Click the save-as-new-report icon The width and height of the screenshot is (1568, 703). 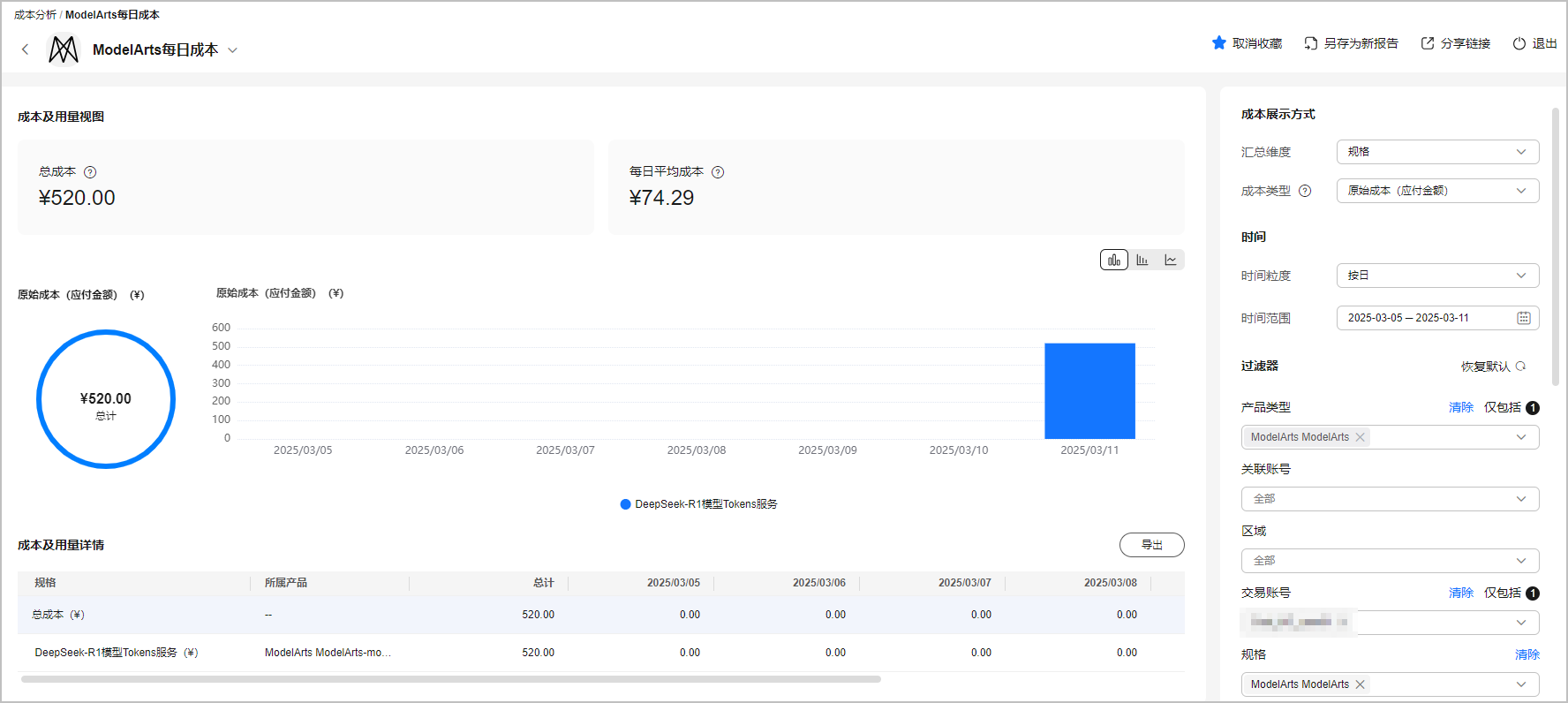pos(1311,43)
